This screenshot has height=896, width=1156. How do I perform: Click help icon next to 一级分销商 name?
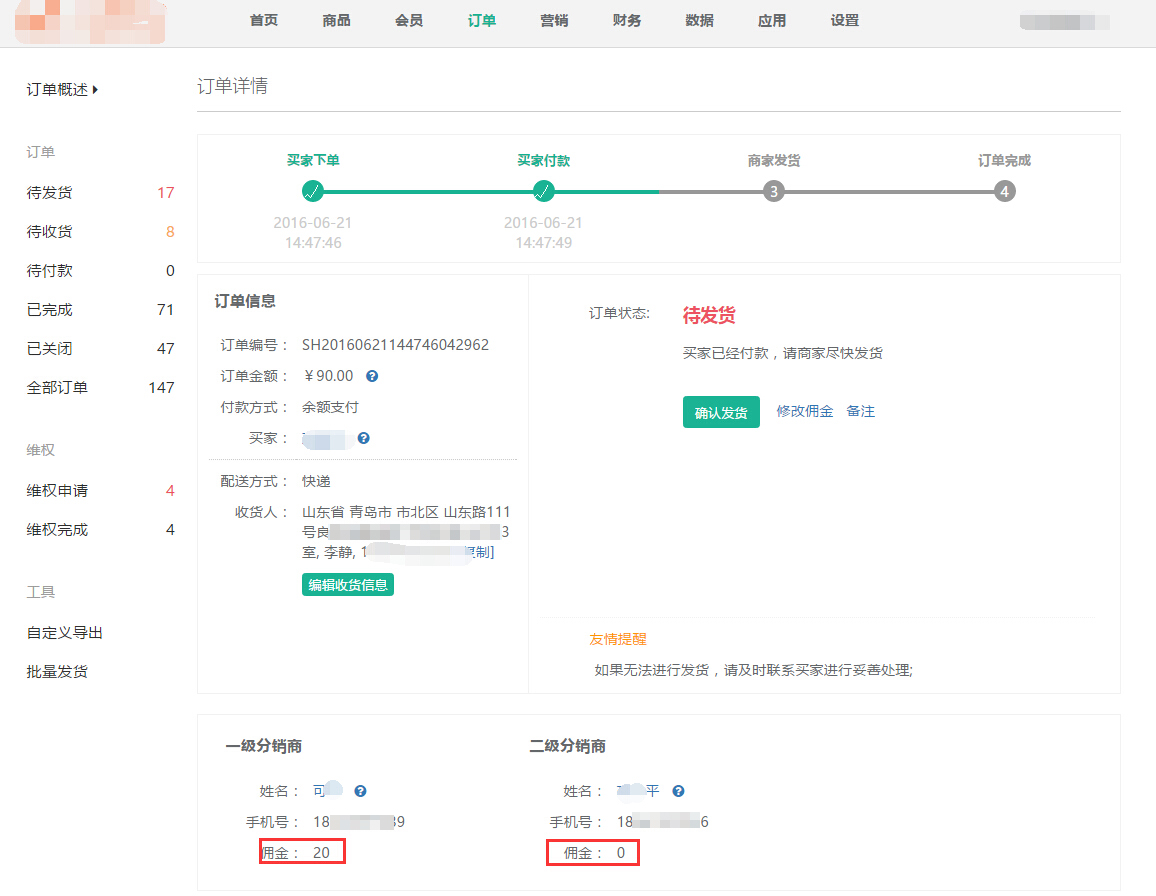pyautogui.click(x=360, y=791)
